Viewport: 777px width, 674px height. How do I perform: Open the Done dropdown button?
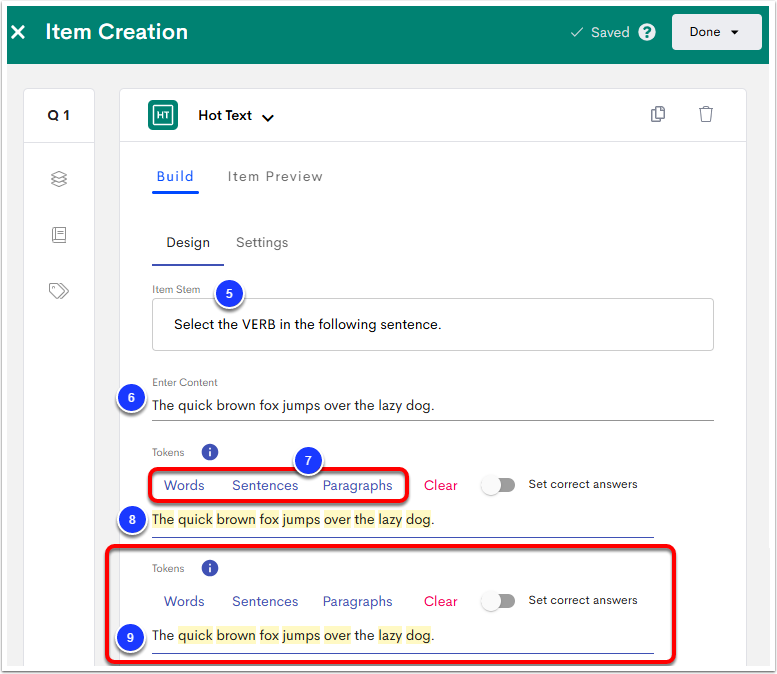(x=716, y=32)
